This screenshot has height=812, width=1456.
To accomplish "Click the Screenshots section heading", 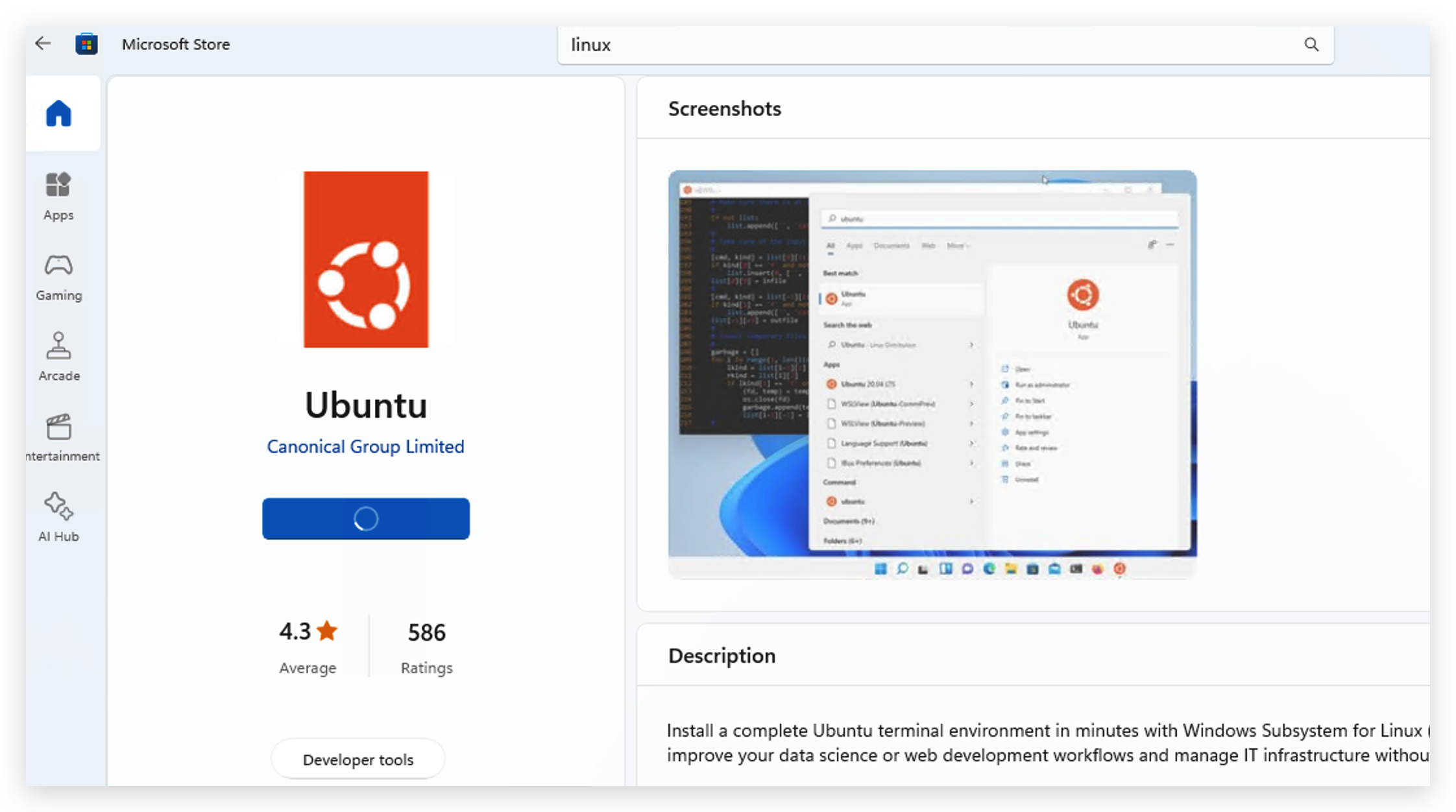I will (x=725, y=108).
